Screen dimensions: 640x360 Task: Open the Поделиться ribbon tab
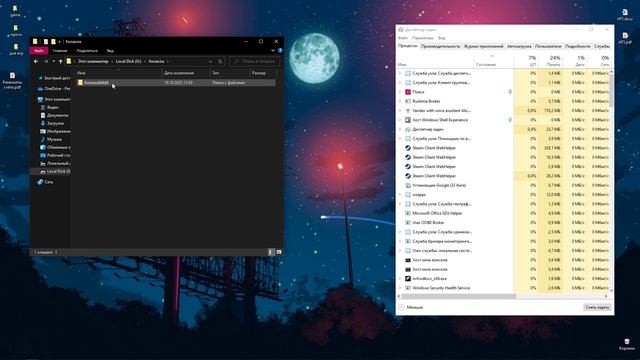pos(87,51)
